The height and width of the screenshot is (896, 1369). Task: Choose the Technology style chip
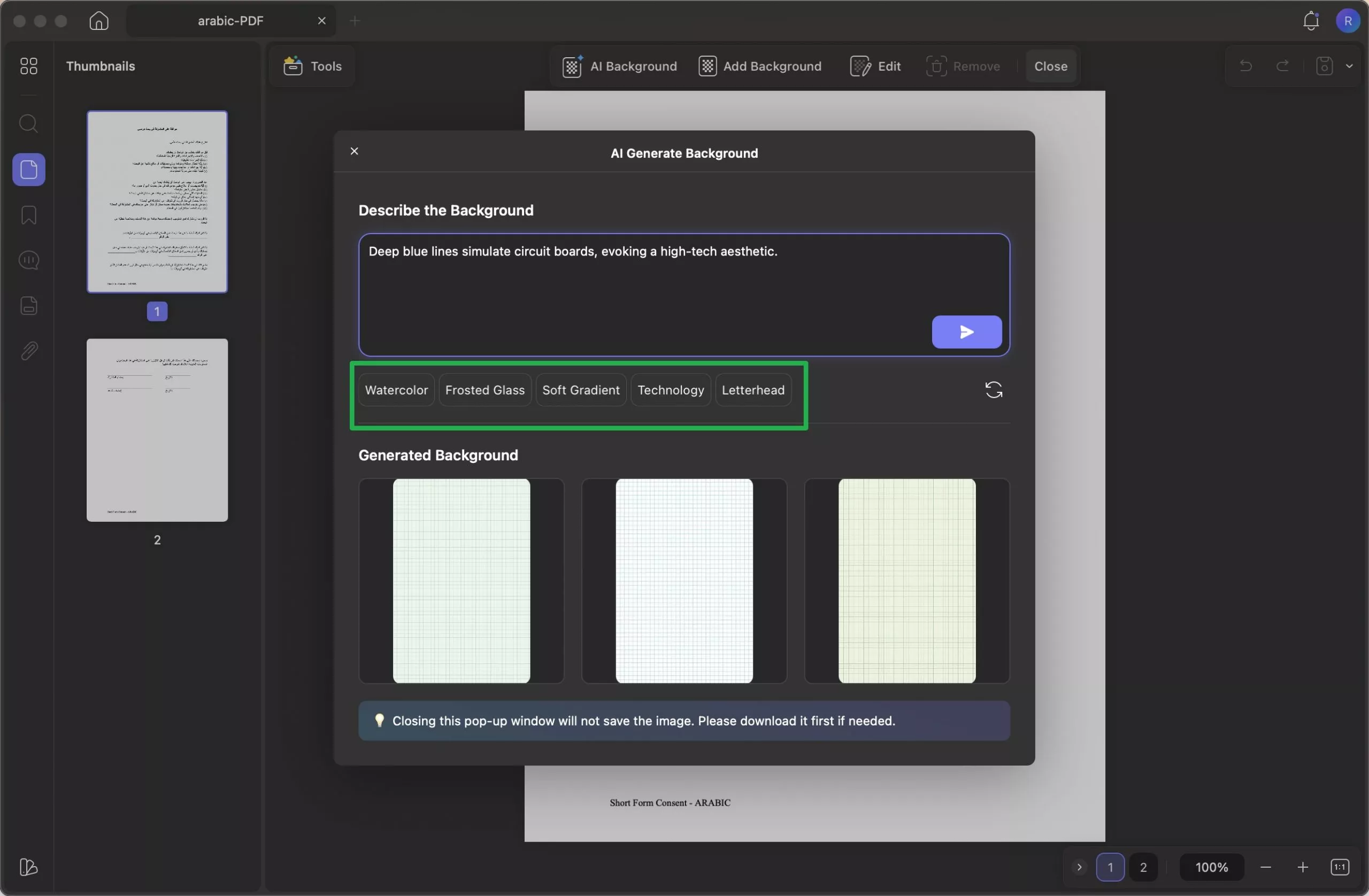(670, 390)
